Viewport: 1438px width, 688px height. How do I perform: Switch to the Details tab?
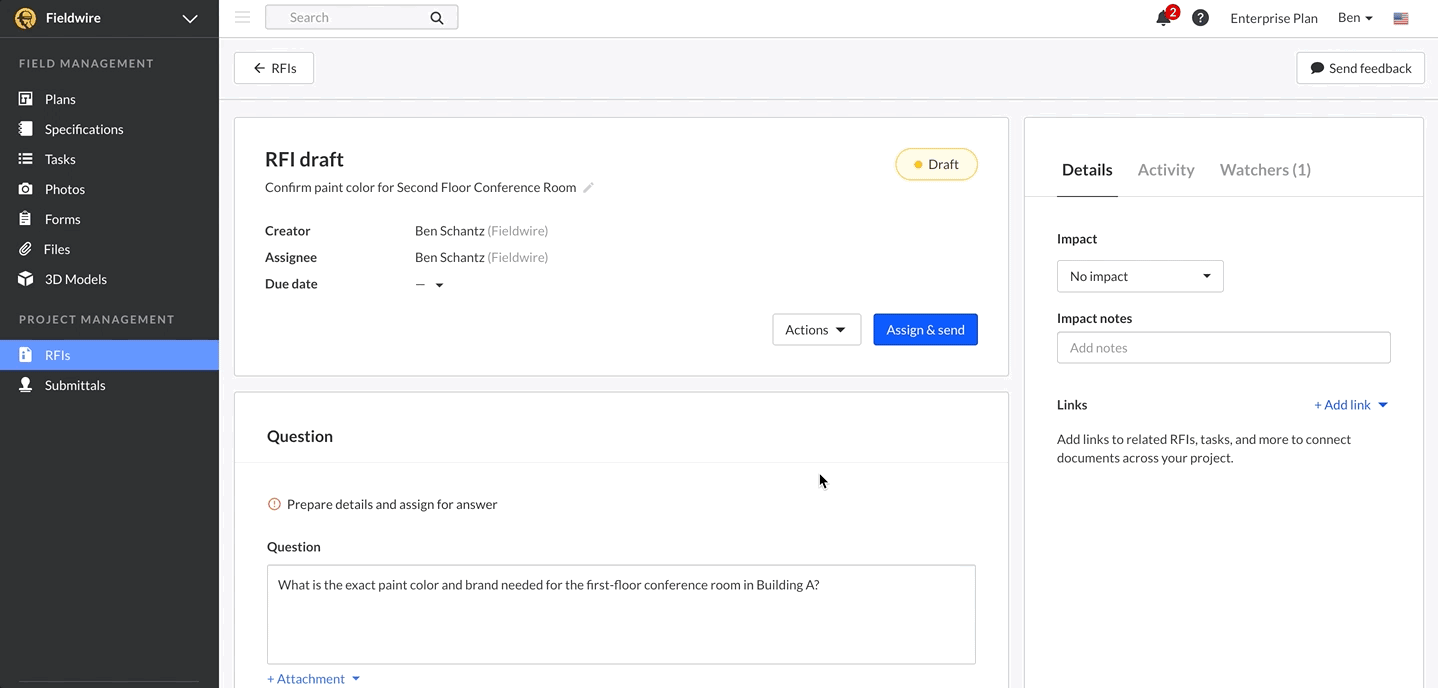1087,170
